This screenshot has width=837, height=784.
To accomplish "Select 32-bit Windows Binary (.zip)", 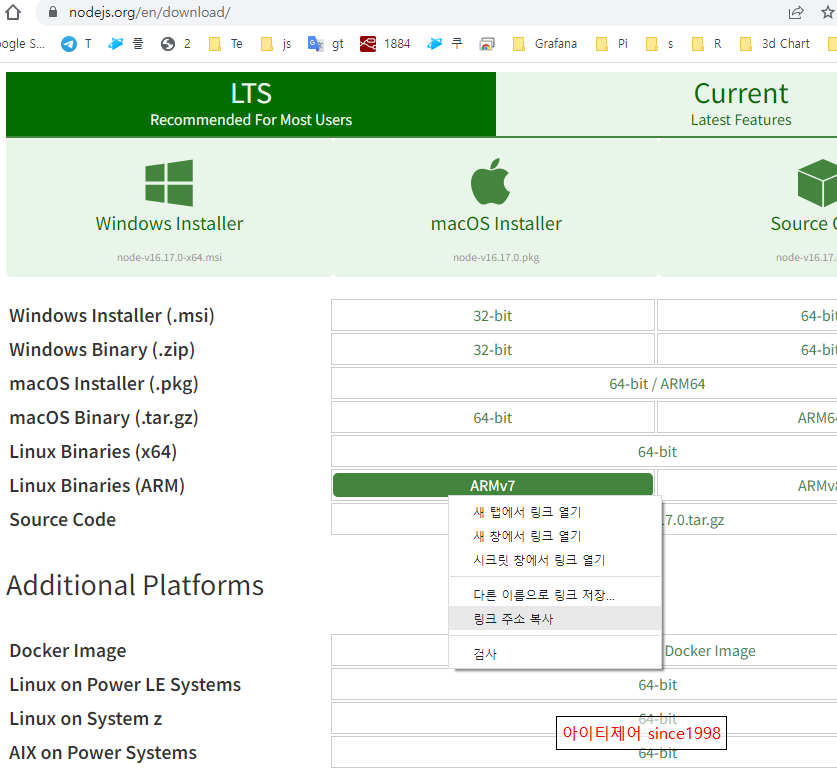I will 493,350.
